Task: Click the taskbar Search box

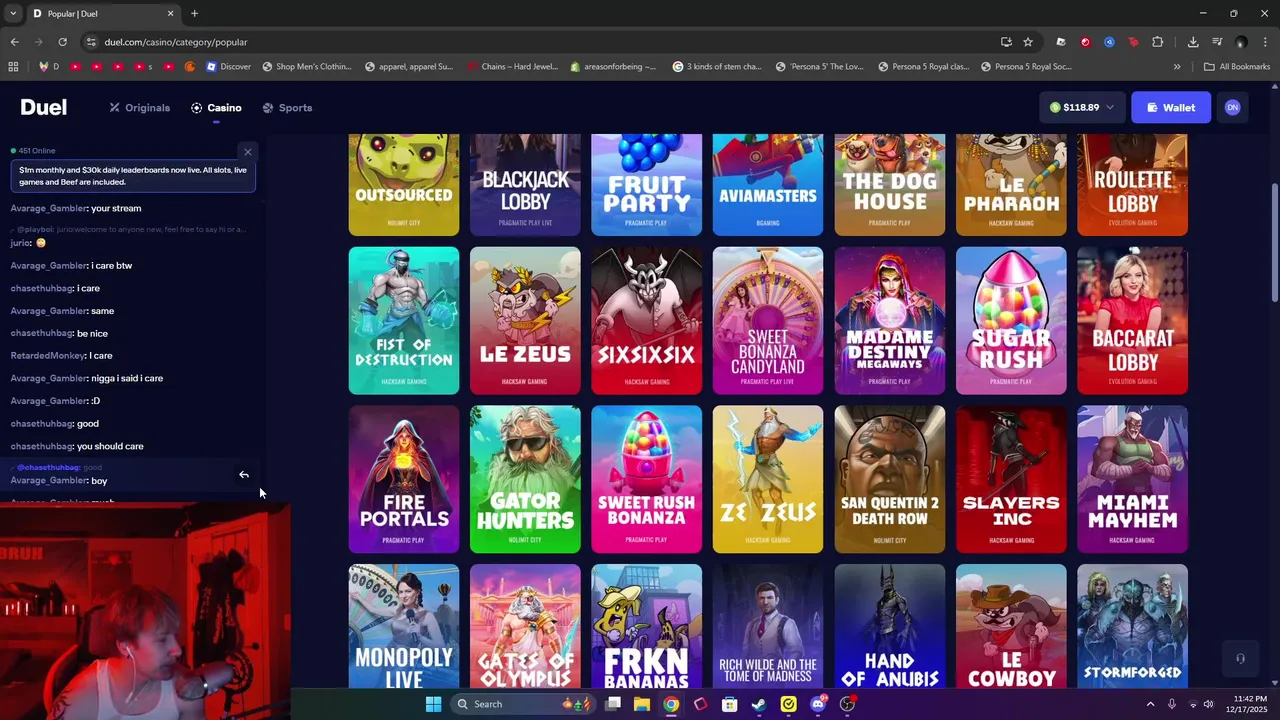Action: 521,704
